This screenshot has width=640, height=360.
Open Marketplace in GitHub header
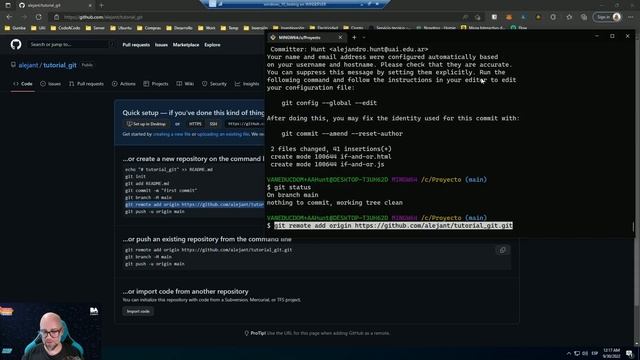[x=186, y=44]
